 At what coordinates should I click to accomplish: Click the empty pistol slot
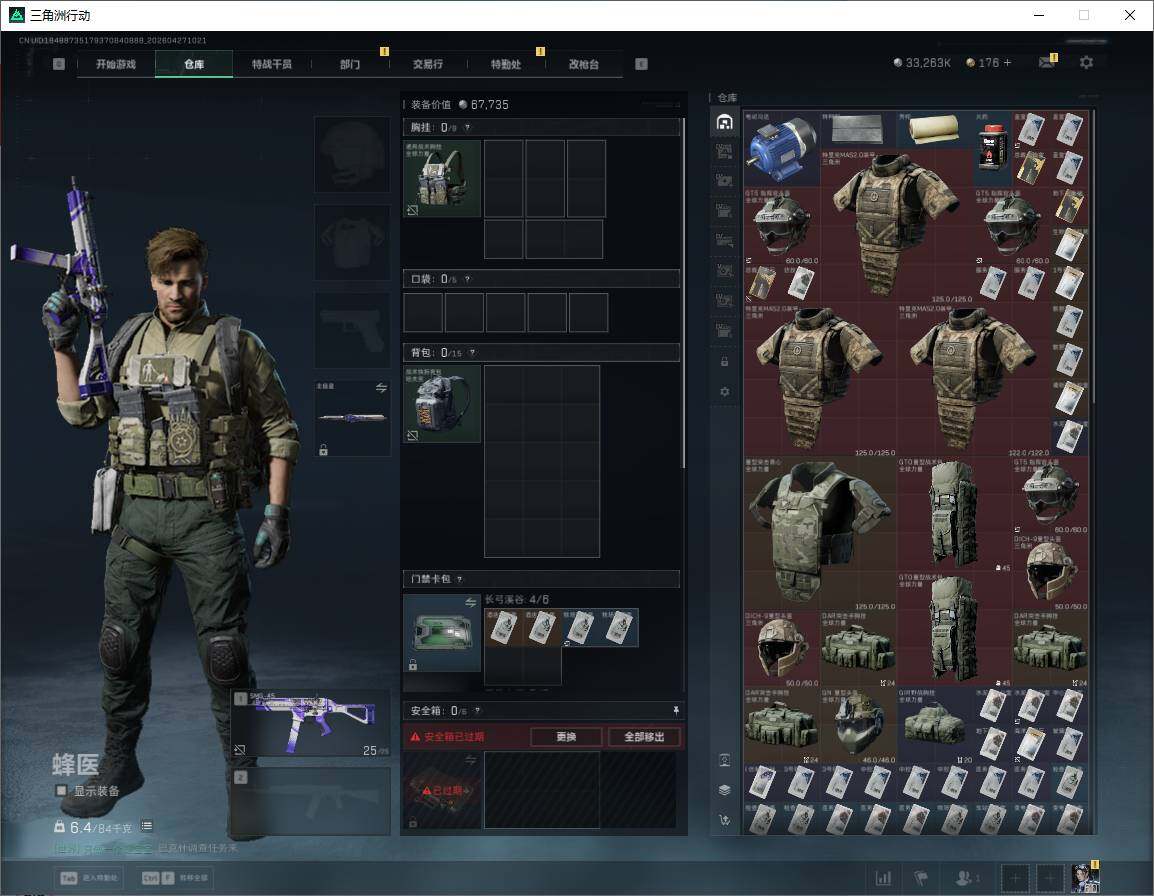(352, 330)
